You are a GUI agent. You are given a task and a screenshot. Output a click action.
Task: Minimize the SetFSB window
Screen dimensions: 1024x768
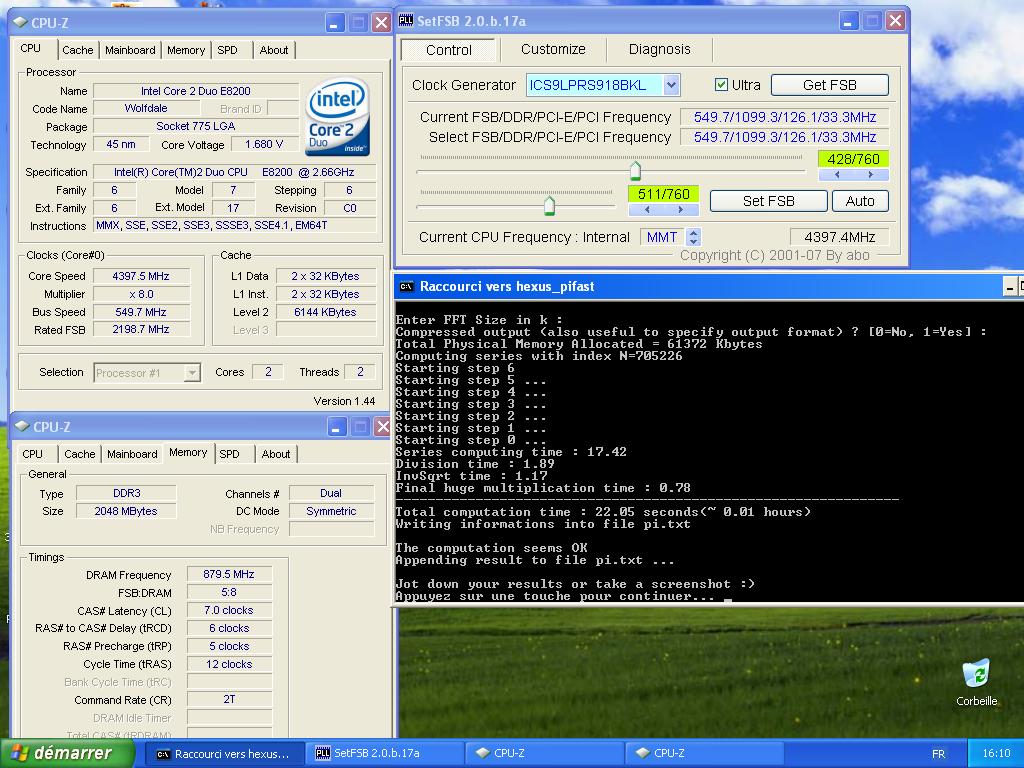[x=848, y=21]
